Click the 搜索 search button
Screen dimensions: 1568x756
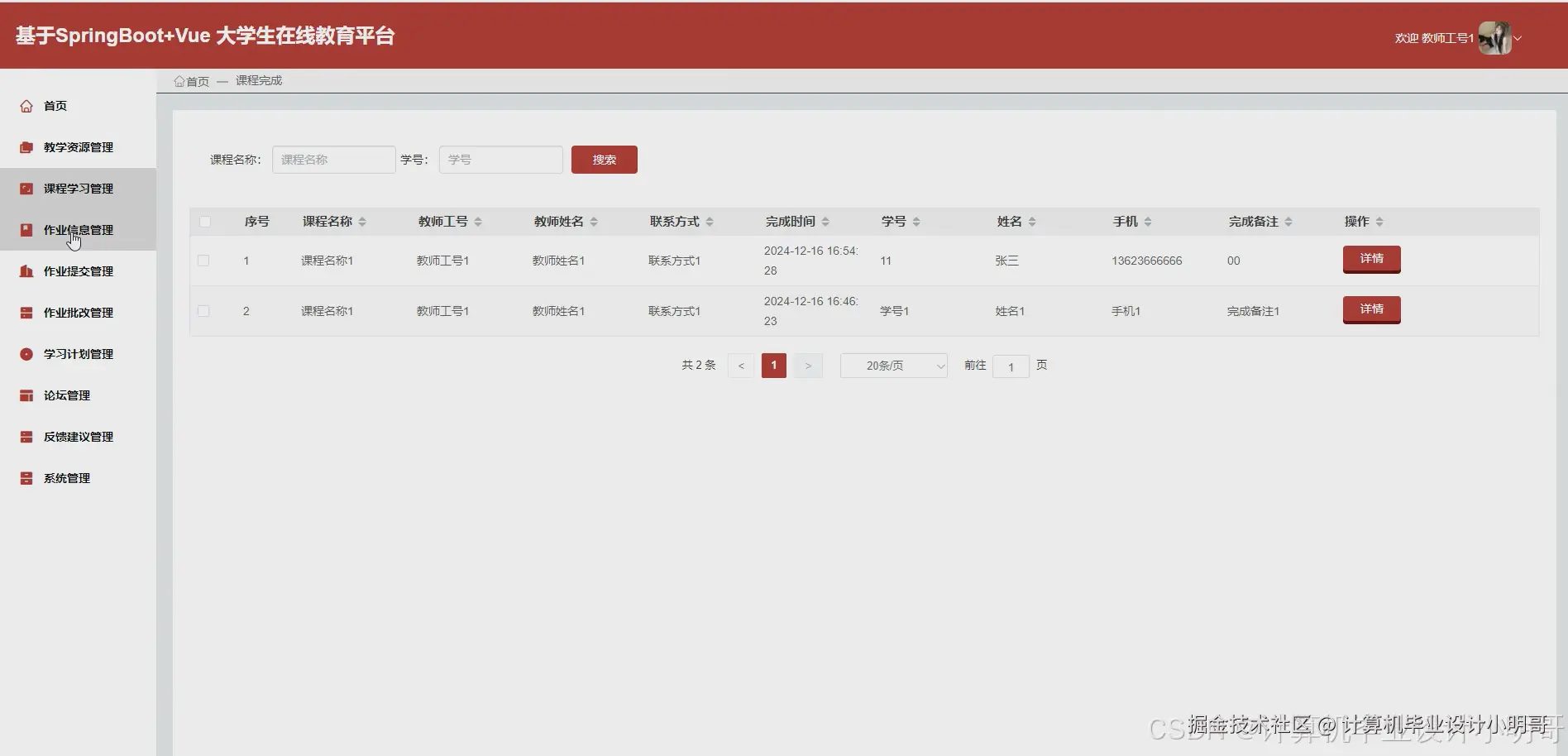tap(604, 160)
